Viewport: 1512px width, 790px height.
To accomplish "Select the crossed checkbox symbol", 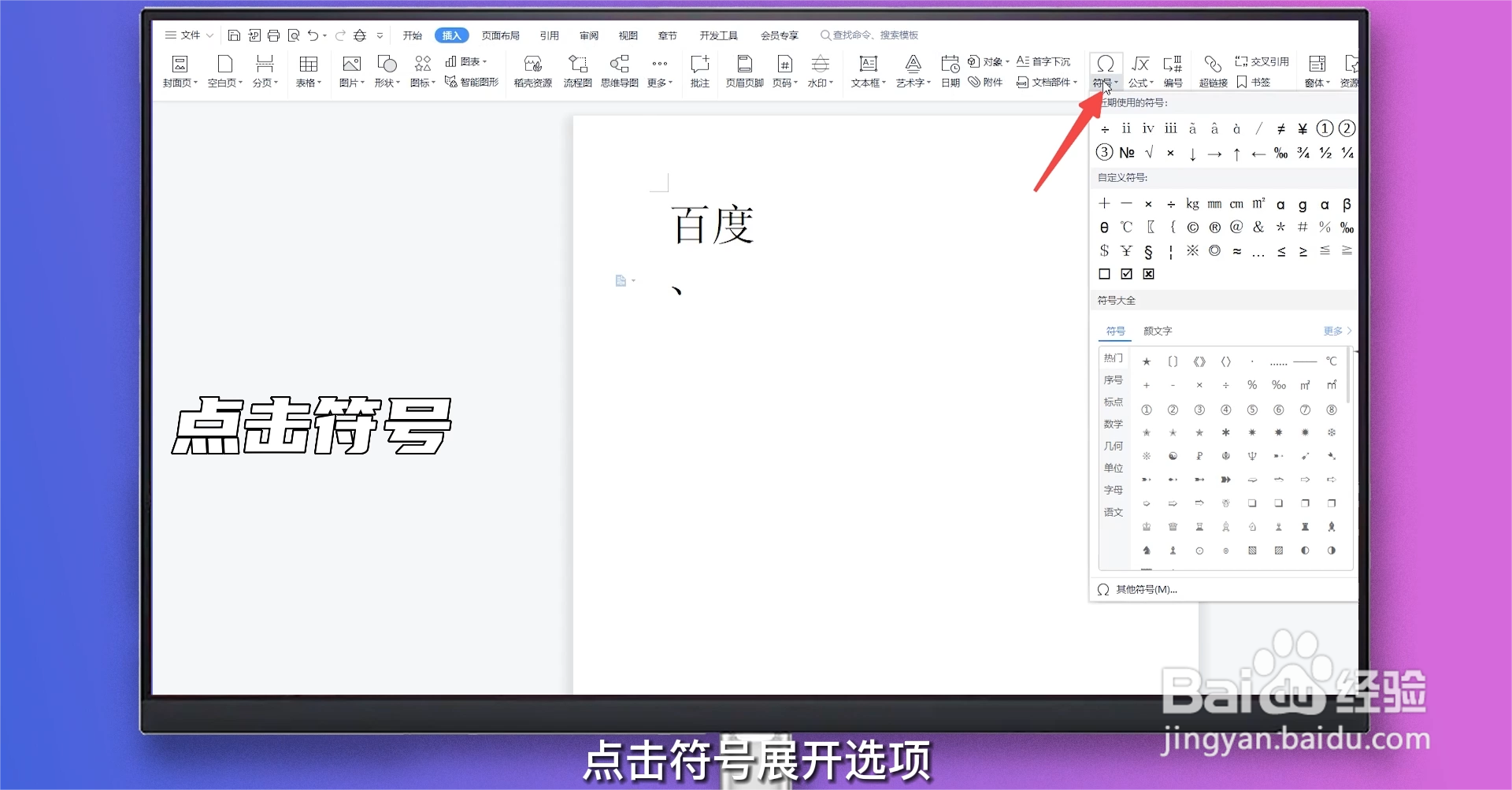I will pos(1148,274).
